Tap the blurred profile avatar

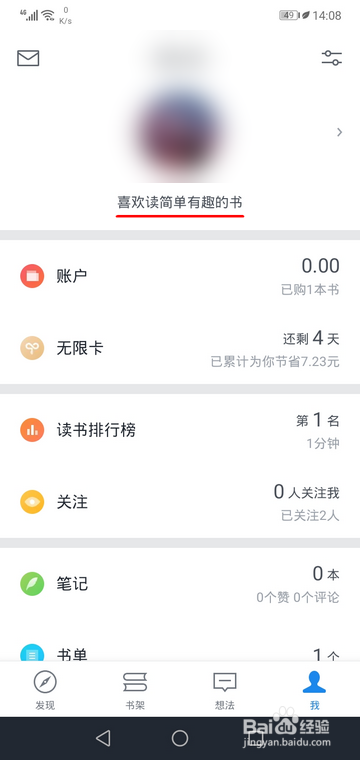coord(180,129)
